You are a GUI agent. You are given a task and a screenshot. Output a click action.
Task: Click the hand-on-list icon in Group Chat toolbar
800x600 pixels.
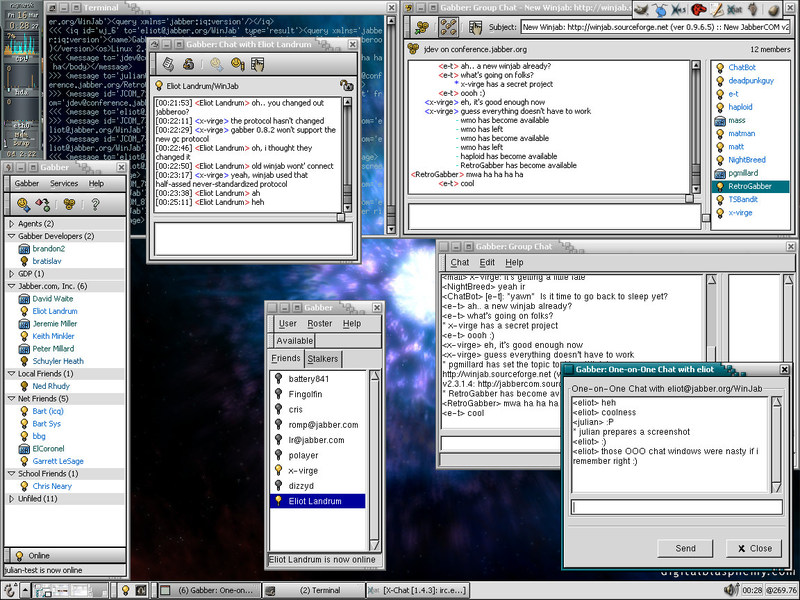pos(475,28)
